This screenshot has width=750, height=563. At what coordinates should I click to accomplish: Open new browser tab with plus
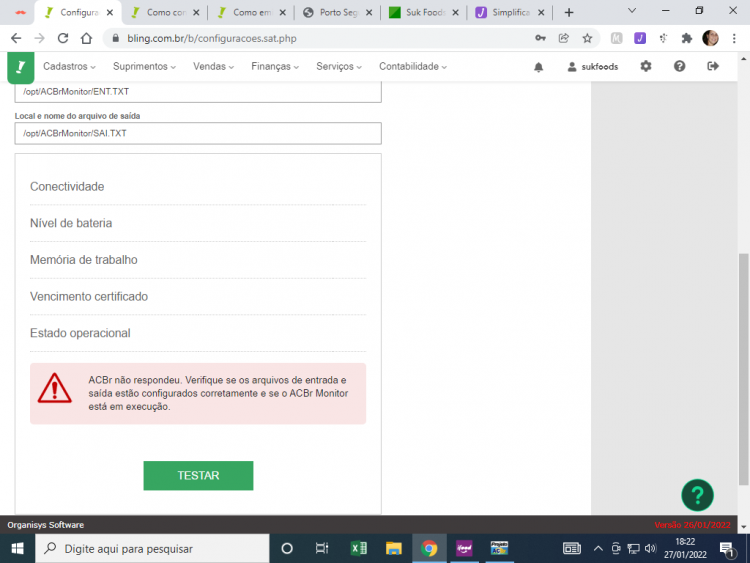[569, 13]
